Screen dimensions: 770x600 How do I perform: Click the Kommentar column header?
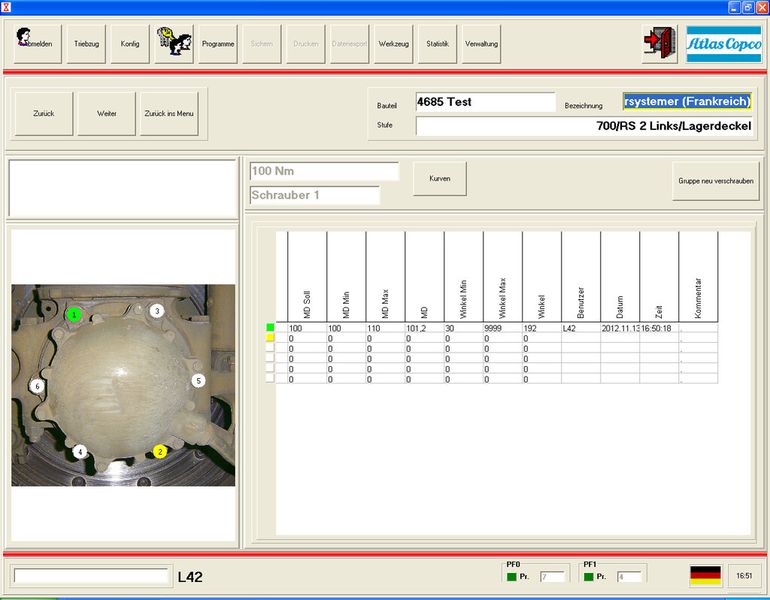[698, 277]
